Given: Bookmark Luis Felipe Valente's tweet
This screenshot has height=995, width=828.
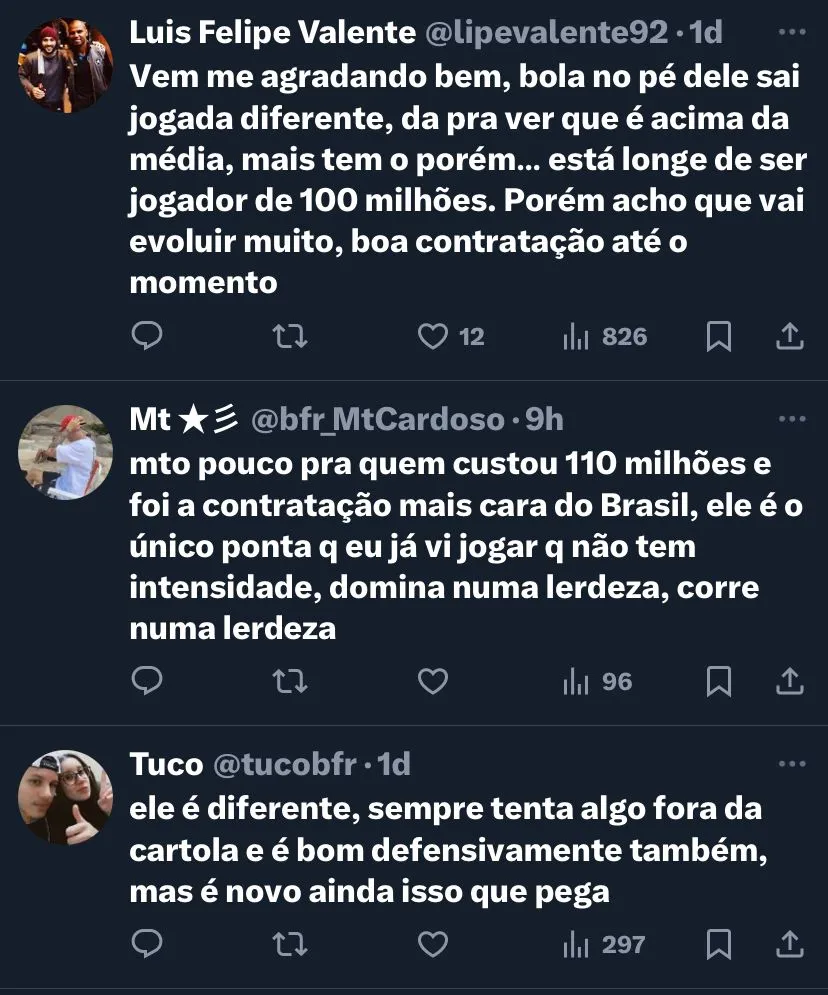Looking at the screenshot, I should [x=719, y=336].
